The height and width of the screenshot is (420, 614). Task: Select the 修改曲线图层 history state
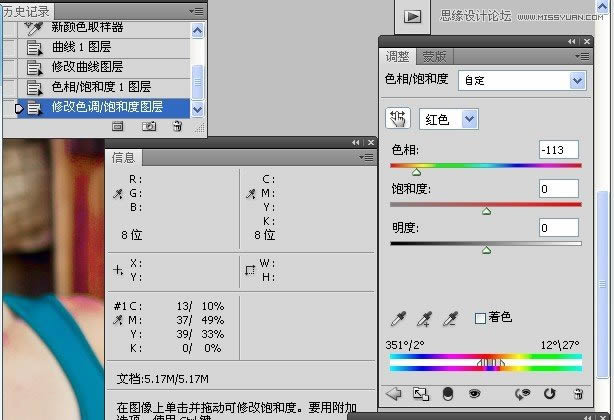87,67
